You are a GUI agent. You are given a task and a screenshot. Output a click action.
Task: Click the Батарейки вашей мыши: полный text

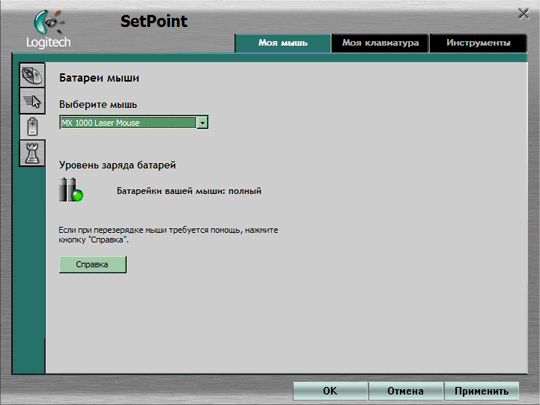click(x=189, y=191)
